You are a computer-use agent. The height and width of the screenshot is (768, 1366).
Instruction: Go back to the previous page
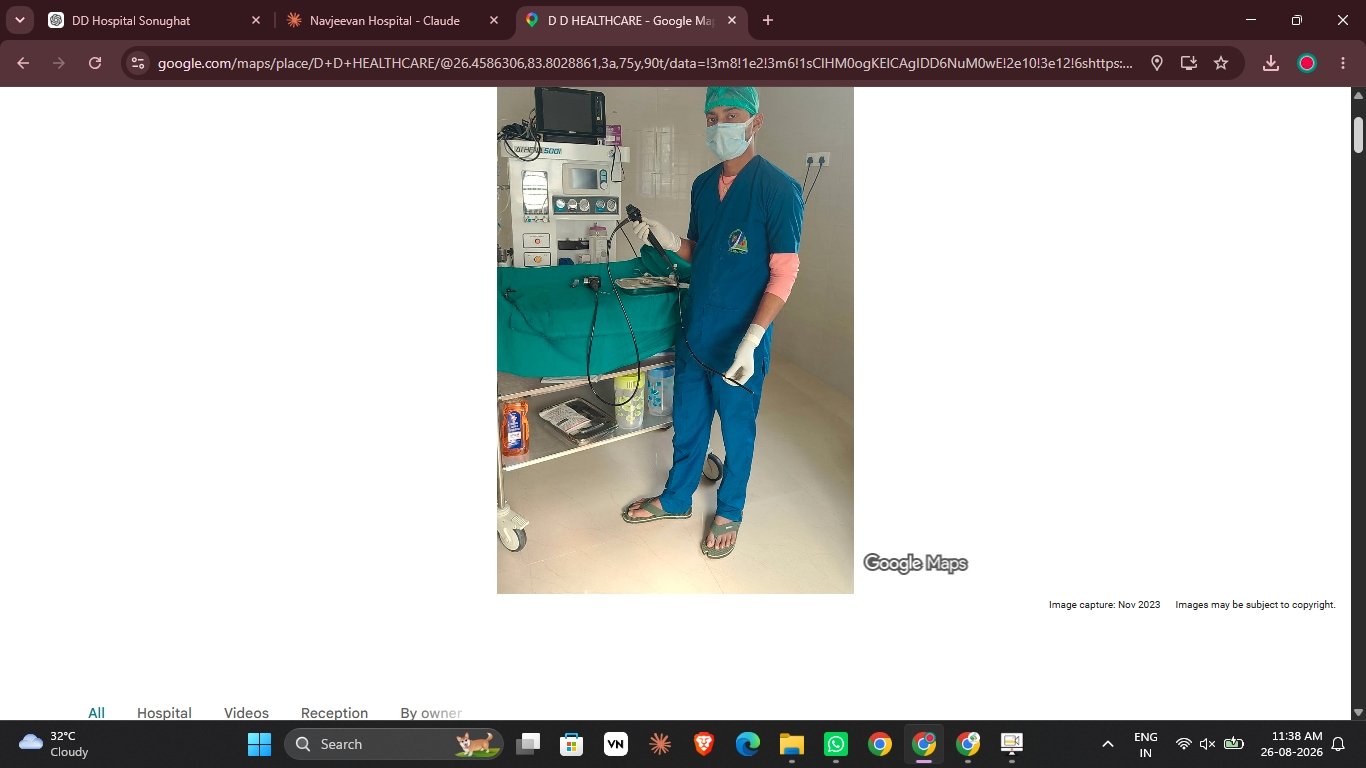(23, 63)
